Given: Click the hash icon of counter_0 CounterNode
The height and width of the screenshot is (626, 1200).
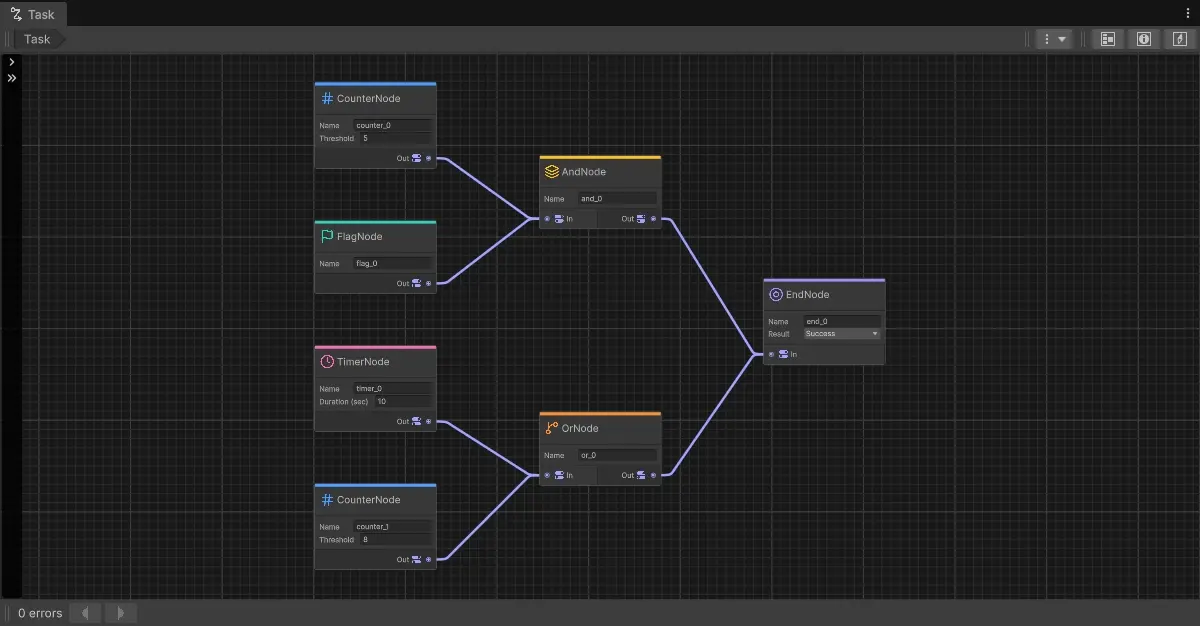Looking at the screenshot, I should click(327, 99).
